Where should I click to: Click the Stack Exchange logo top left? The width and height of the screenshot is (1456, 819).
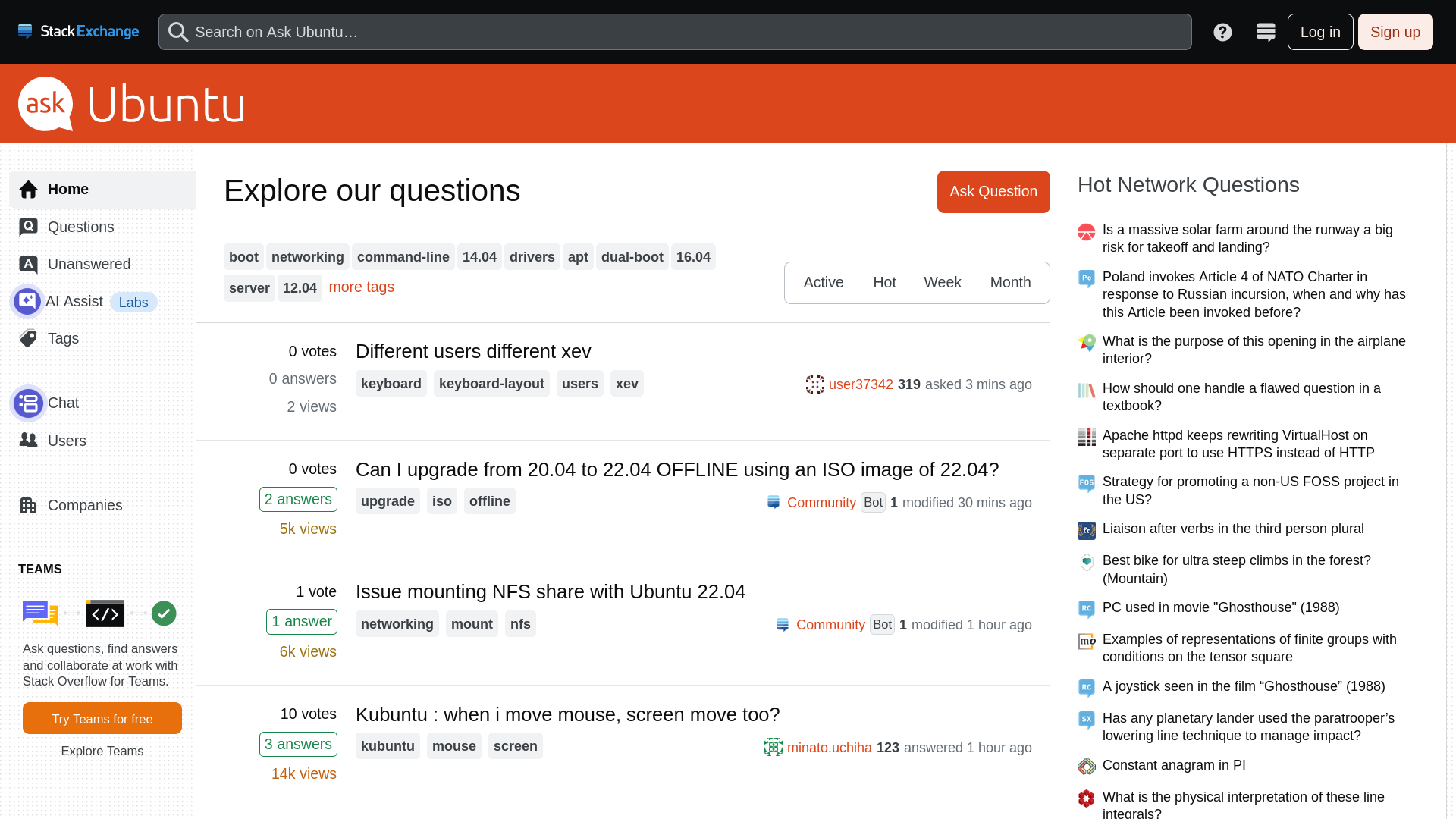[x=78, y=32]
